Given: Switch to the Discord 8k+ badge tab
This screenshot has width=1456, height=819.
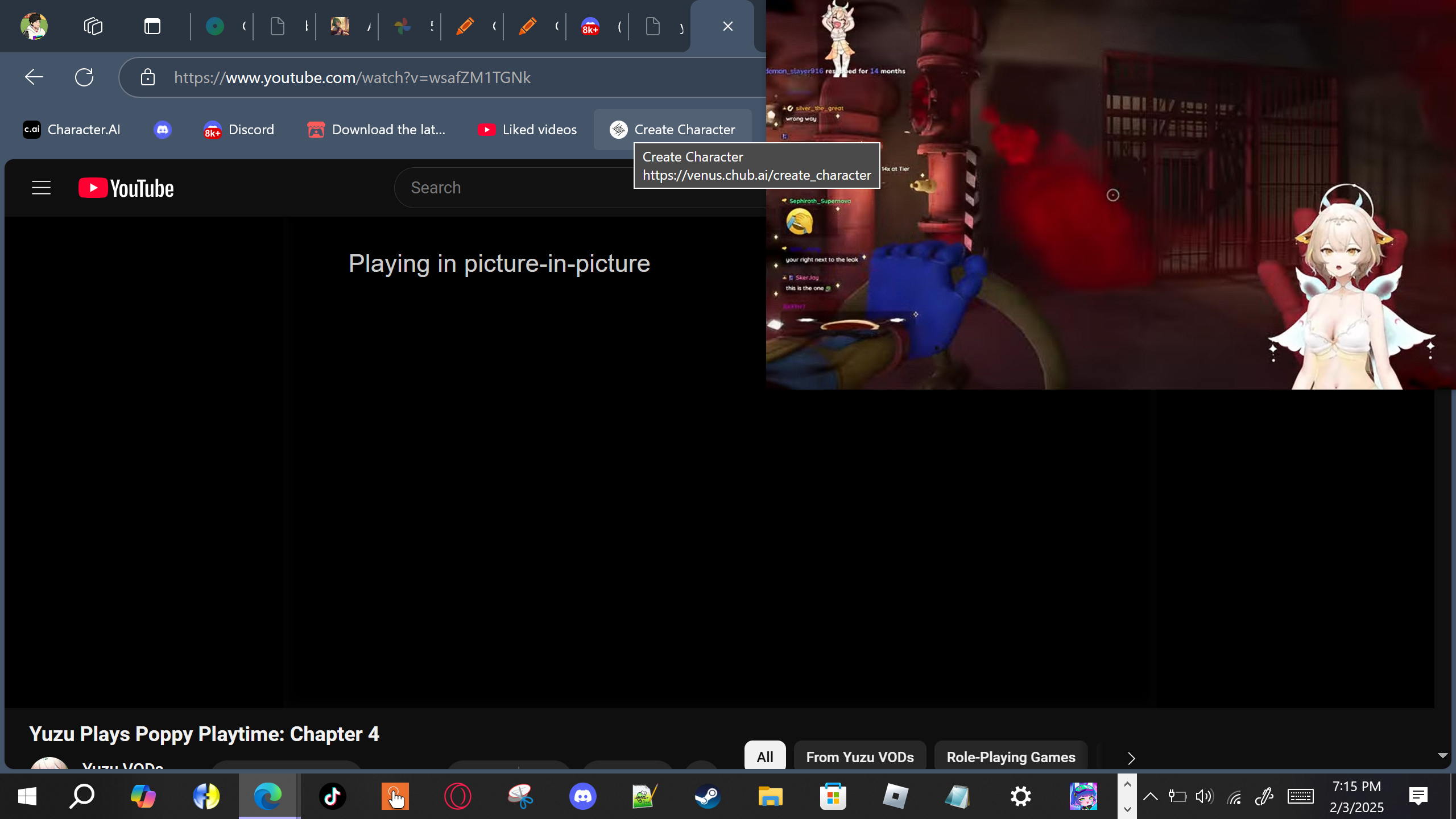Looking at the screenshot, I should point(590,26).
